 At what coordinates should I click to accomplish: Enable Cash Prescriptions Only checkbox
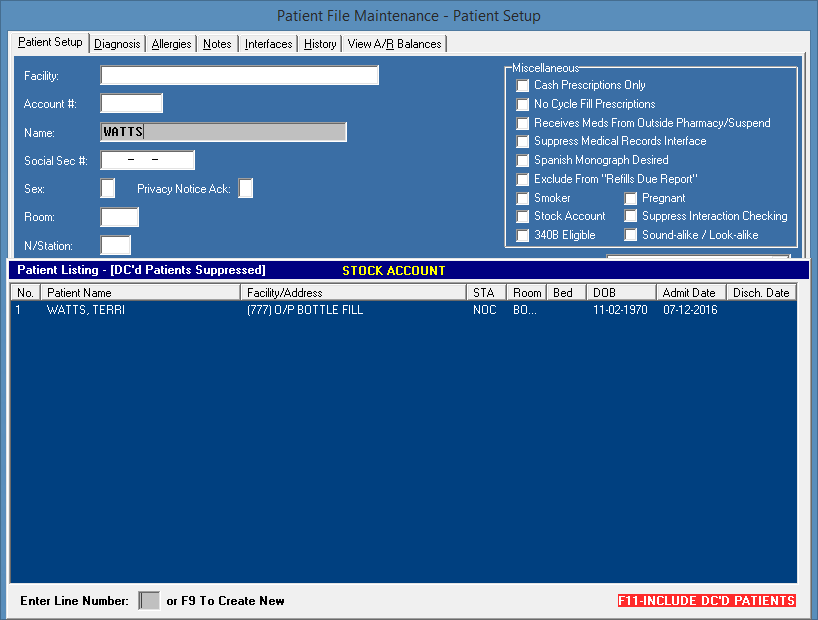[x=523, y=86]
